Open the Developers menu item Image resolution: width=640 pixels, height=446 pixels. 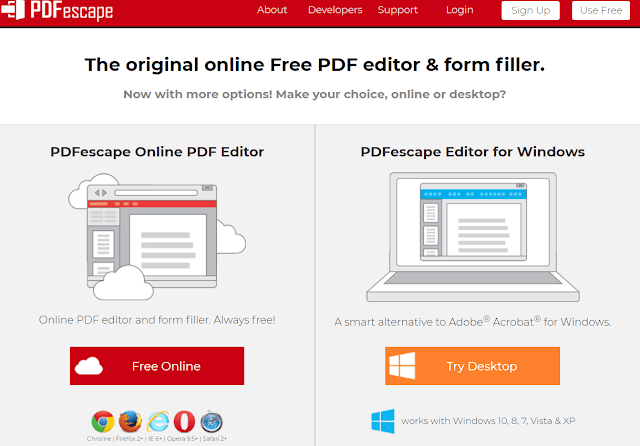[335, 10]
